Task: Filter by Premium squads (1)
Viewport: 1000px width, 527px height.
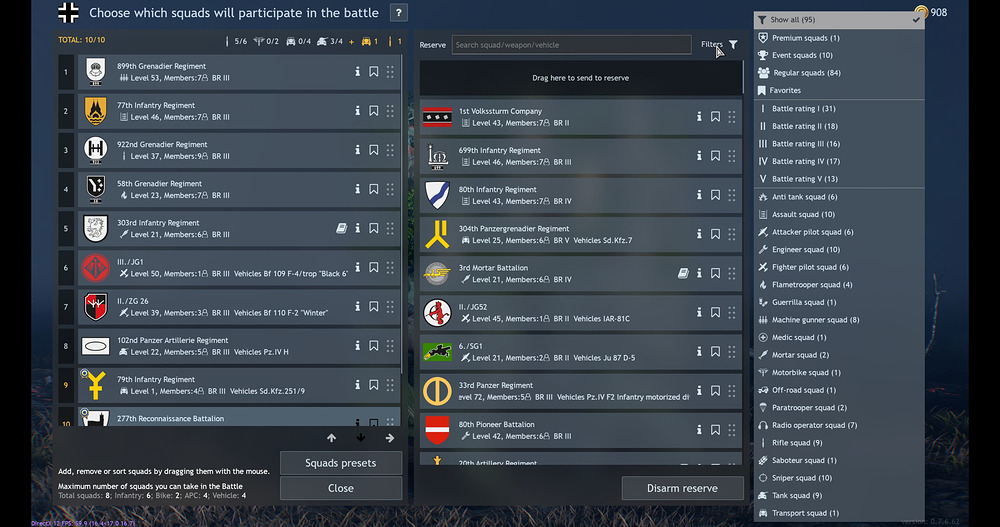Action: point(839,38)
